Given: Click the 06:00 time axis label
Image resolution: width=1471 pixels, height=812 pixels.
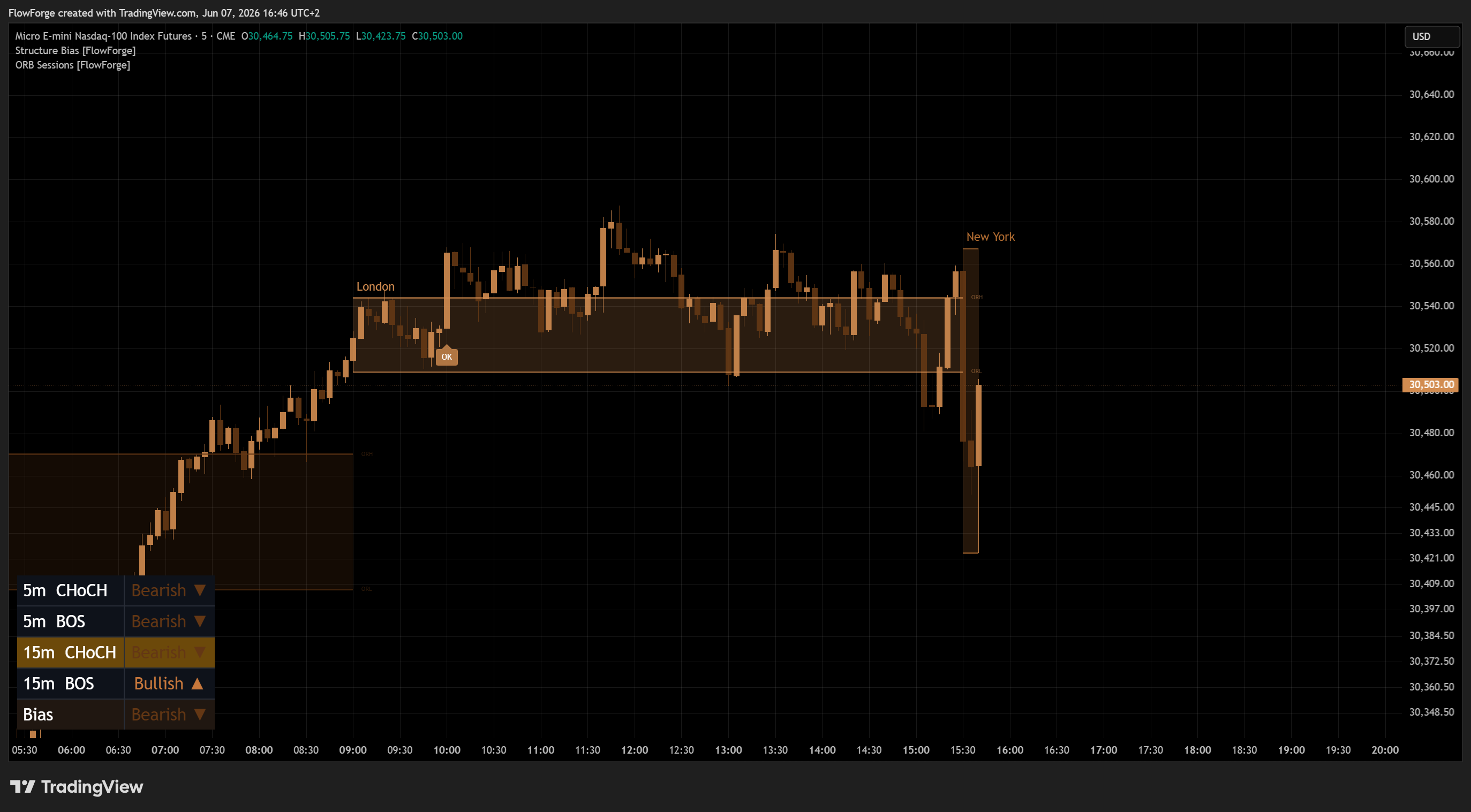Looking at the screenshot, I should [x=71, y=750].
